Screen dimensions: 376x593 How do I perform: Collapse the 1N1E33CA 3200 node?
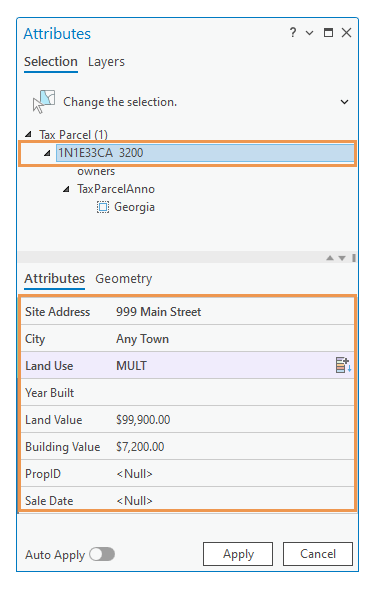[x=47, y=153]
